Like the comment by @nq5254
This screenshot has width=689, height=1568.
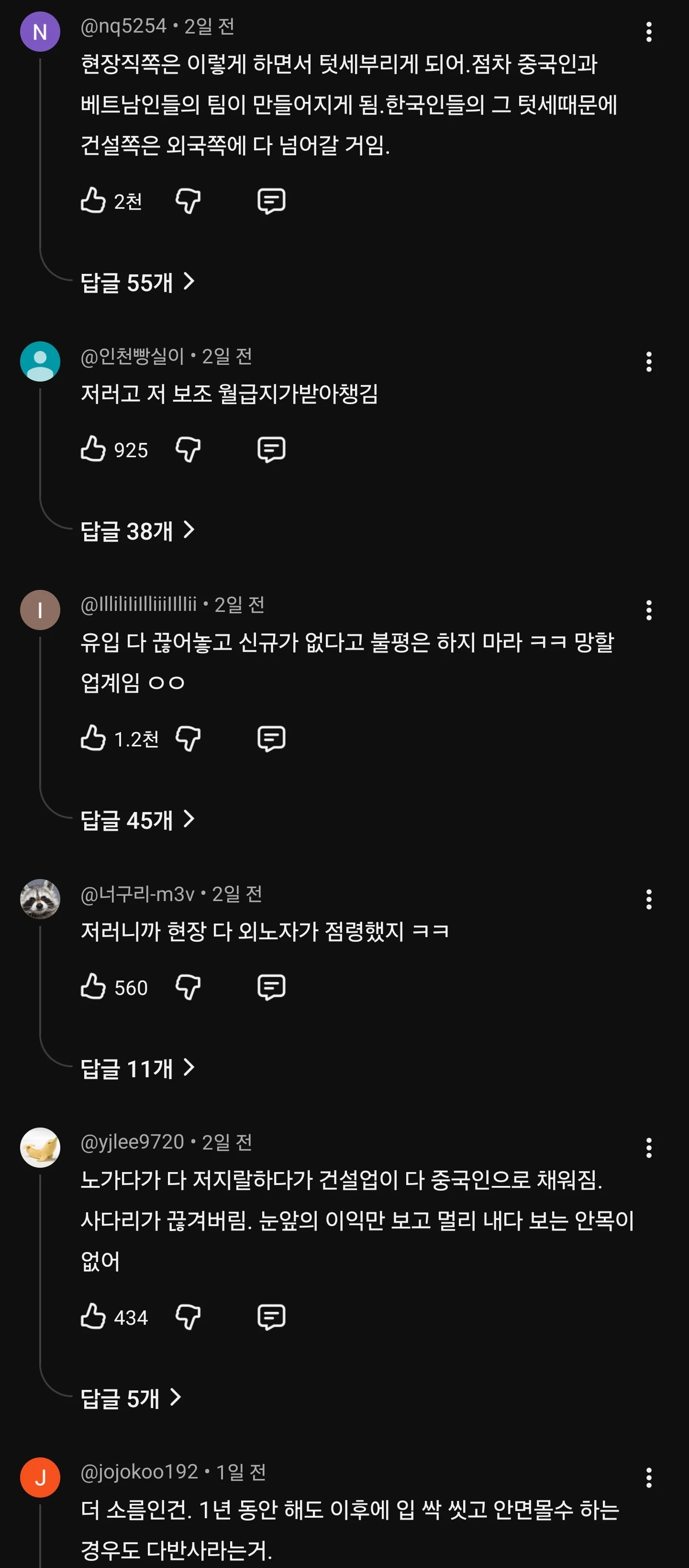coord(94,200)
